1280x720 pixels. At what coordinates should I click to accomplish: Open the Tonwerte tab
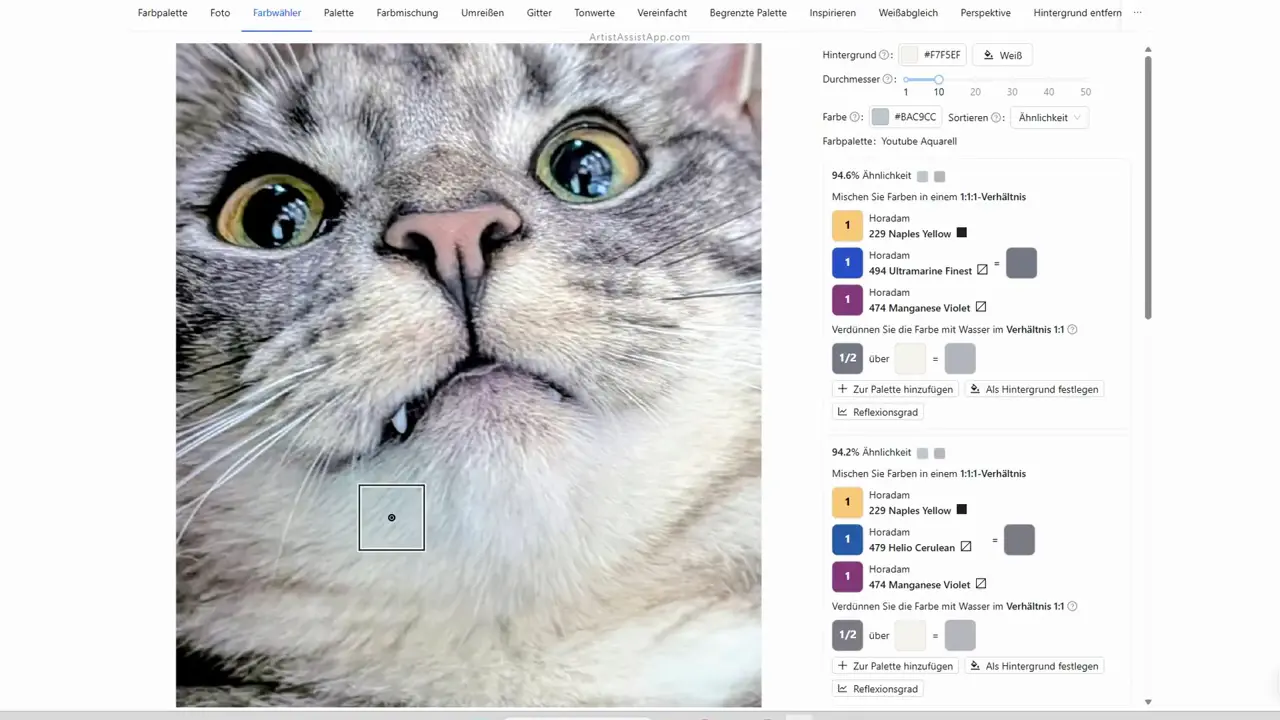coord(594,13)
